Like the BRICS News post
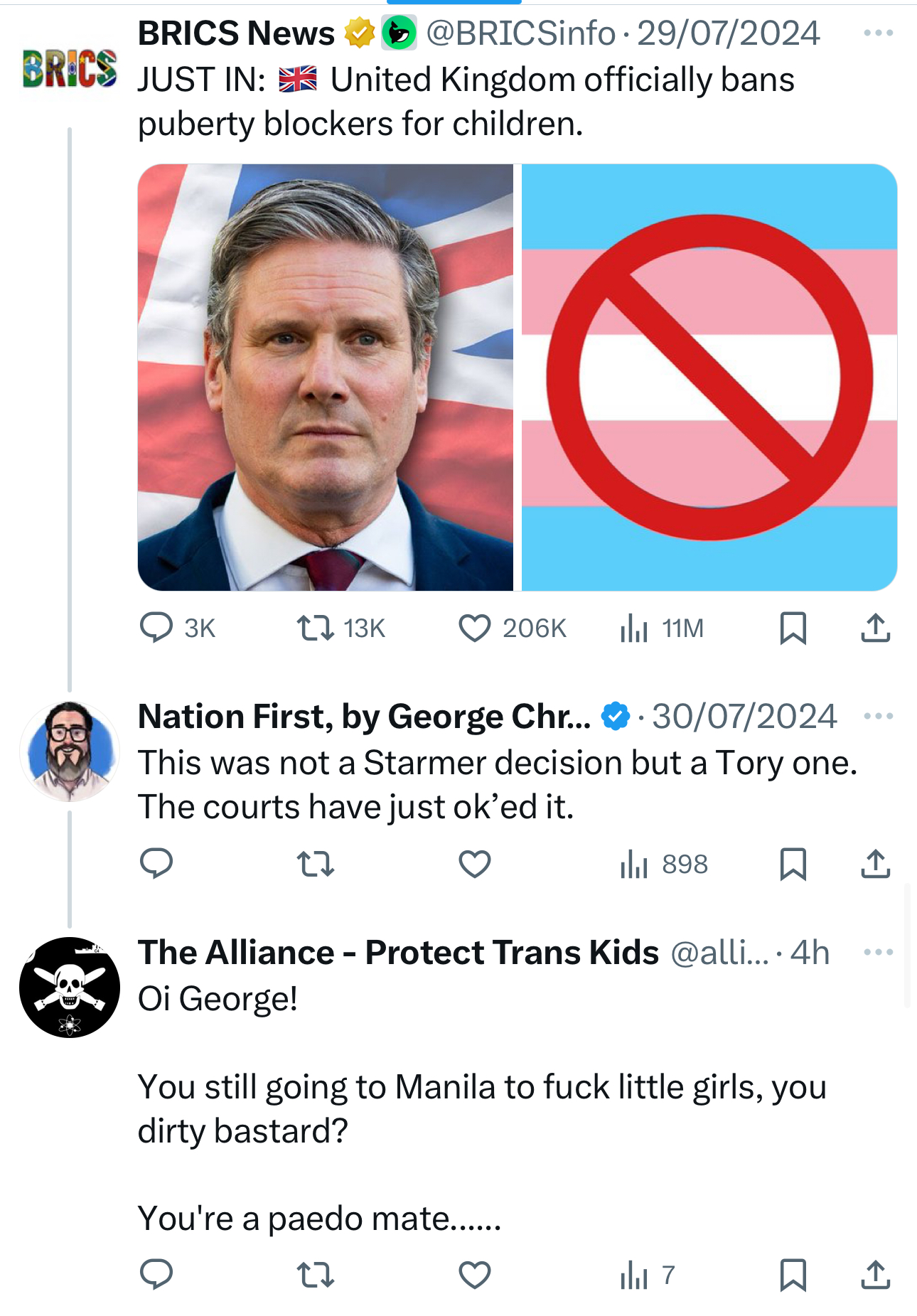The image size is (917, 1316). (475, 628)
